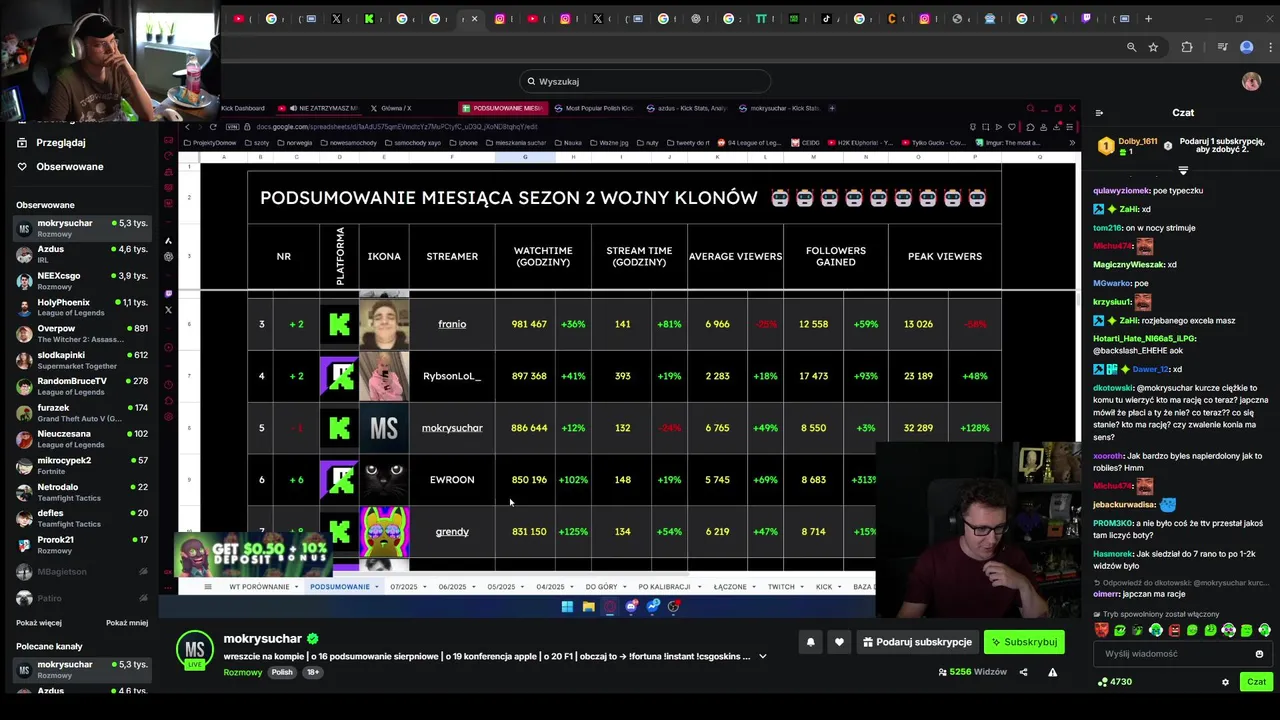Click the franio streamer name in spreadsheet
The width and height of the screenshot is (1280, 720).
452,324
